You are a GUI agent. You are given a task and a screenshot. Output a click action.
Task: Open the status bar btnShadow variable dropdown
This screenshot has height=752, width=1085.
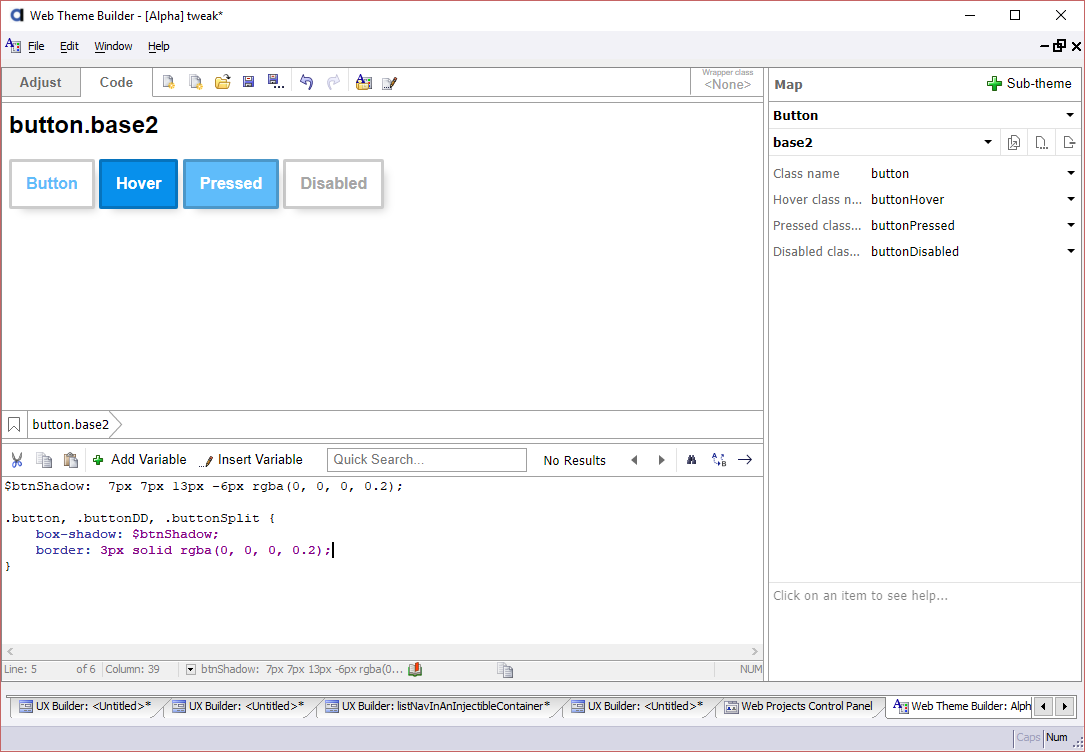(191, 670)
